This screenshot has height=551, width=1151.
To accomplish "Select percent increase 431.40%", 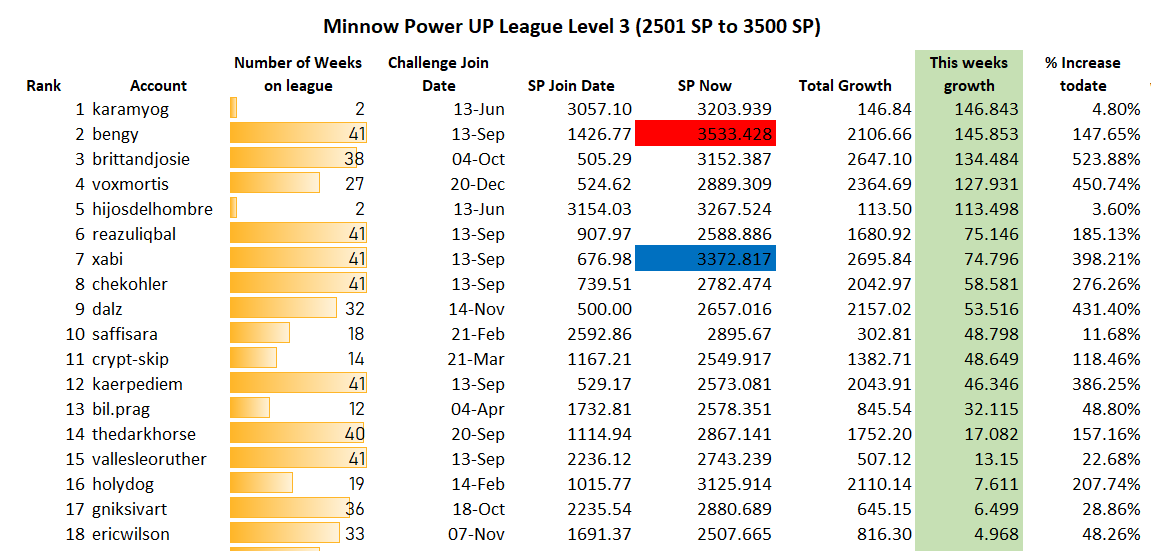I will (1105, 310).
